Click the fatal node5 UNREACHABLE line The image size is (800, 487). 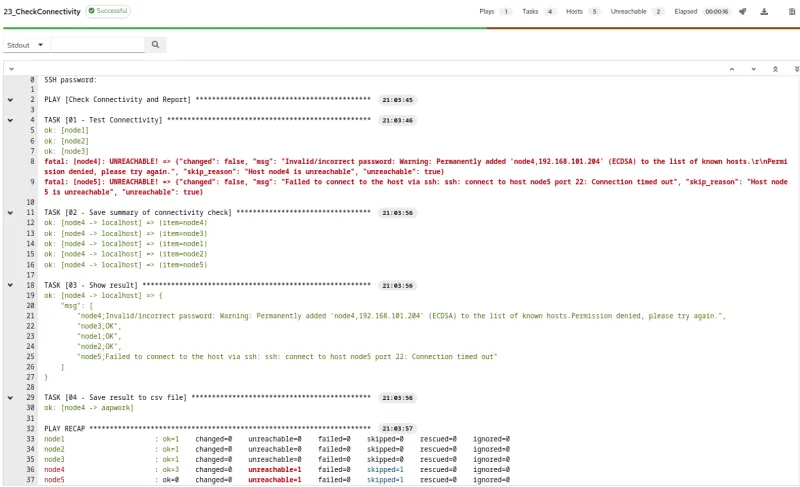416,187
